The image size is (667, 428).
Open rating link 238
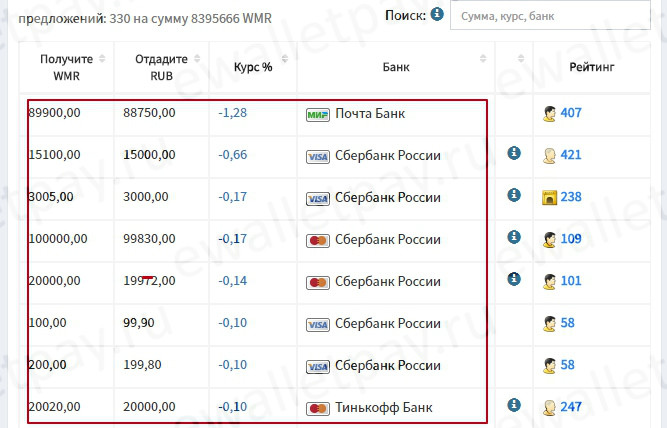pos(571,197)
